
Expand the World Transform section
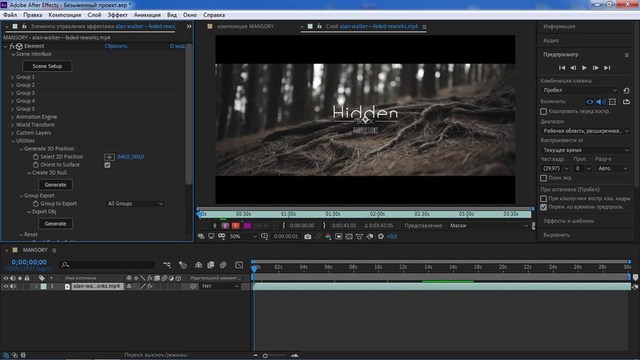coord(13,125)
